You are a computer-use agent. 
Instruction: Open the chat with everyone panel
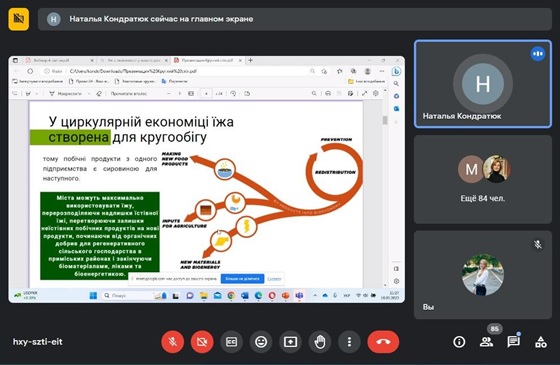[513, 342]
